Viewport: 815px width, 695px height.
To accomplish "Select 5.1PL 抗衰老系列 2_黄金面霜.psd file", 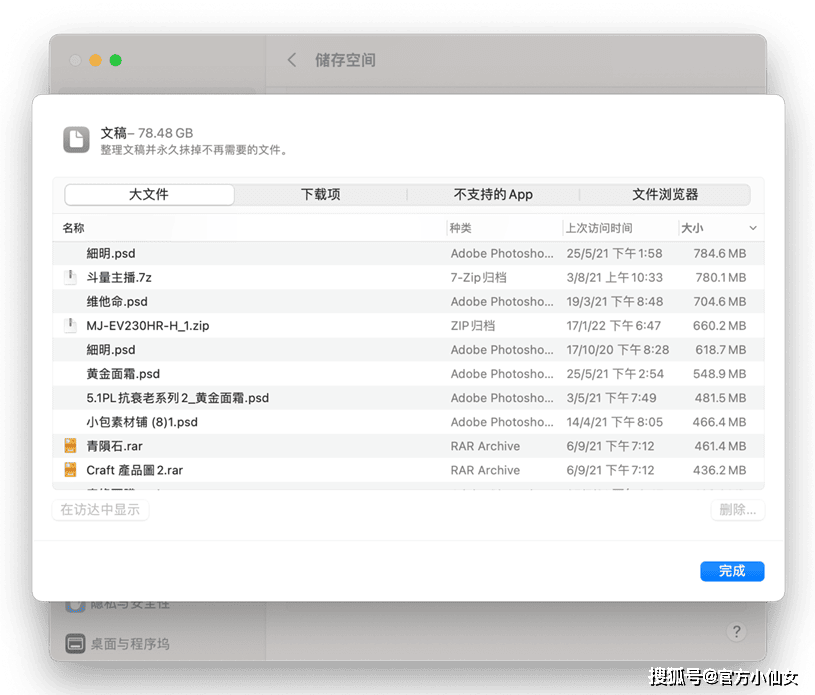I will coord(178,398).
